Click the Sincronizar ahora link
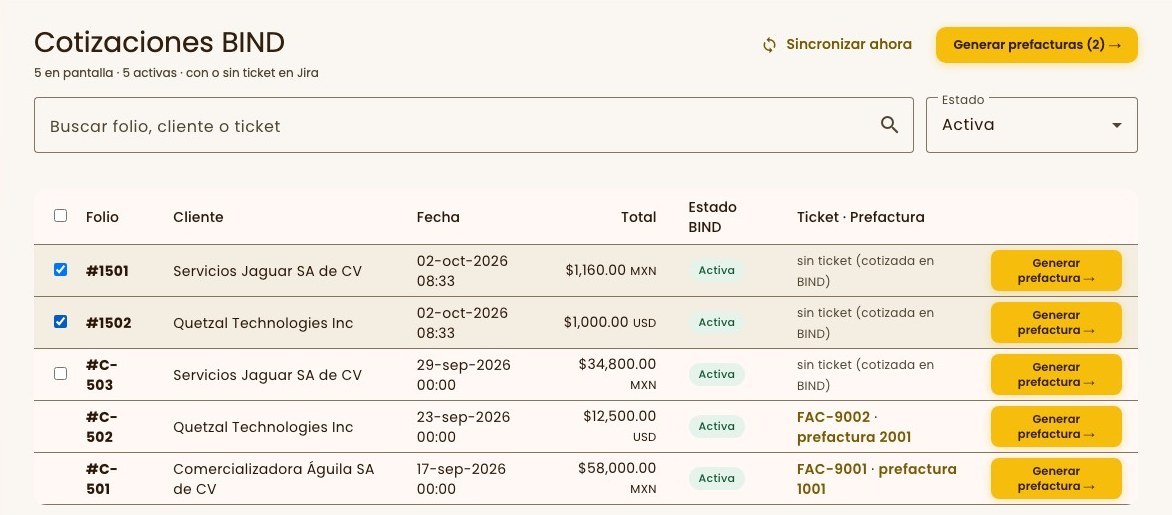 click(x=848, y=44)
